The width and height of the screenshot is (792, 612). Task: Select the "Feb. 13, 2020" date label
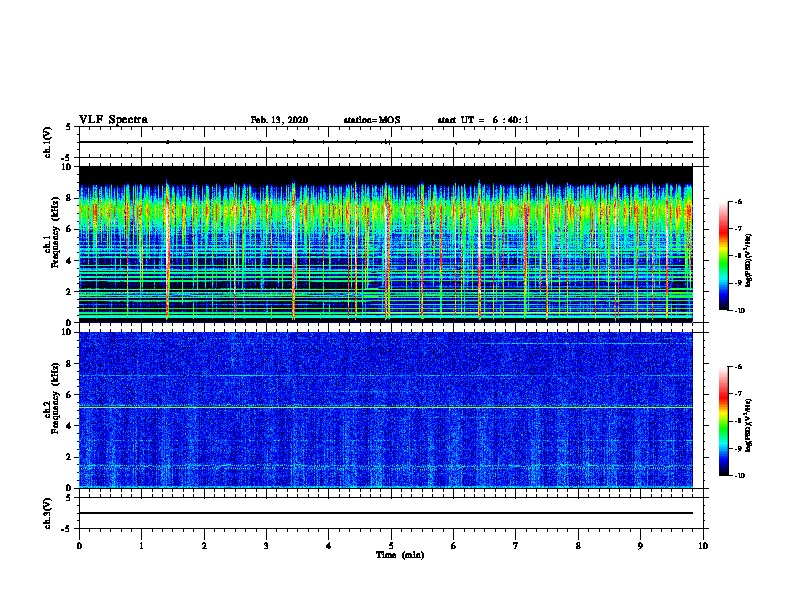(279, 120)
